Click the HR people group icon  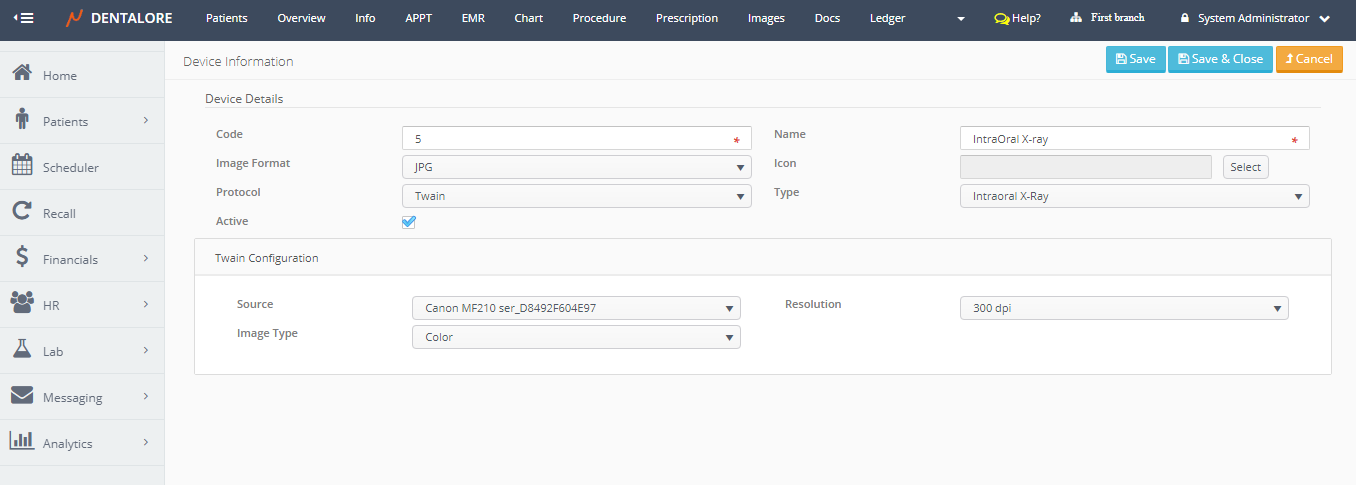point(22,303)
